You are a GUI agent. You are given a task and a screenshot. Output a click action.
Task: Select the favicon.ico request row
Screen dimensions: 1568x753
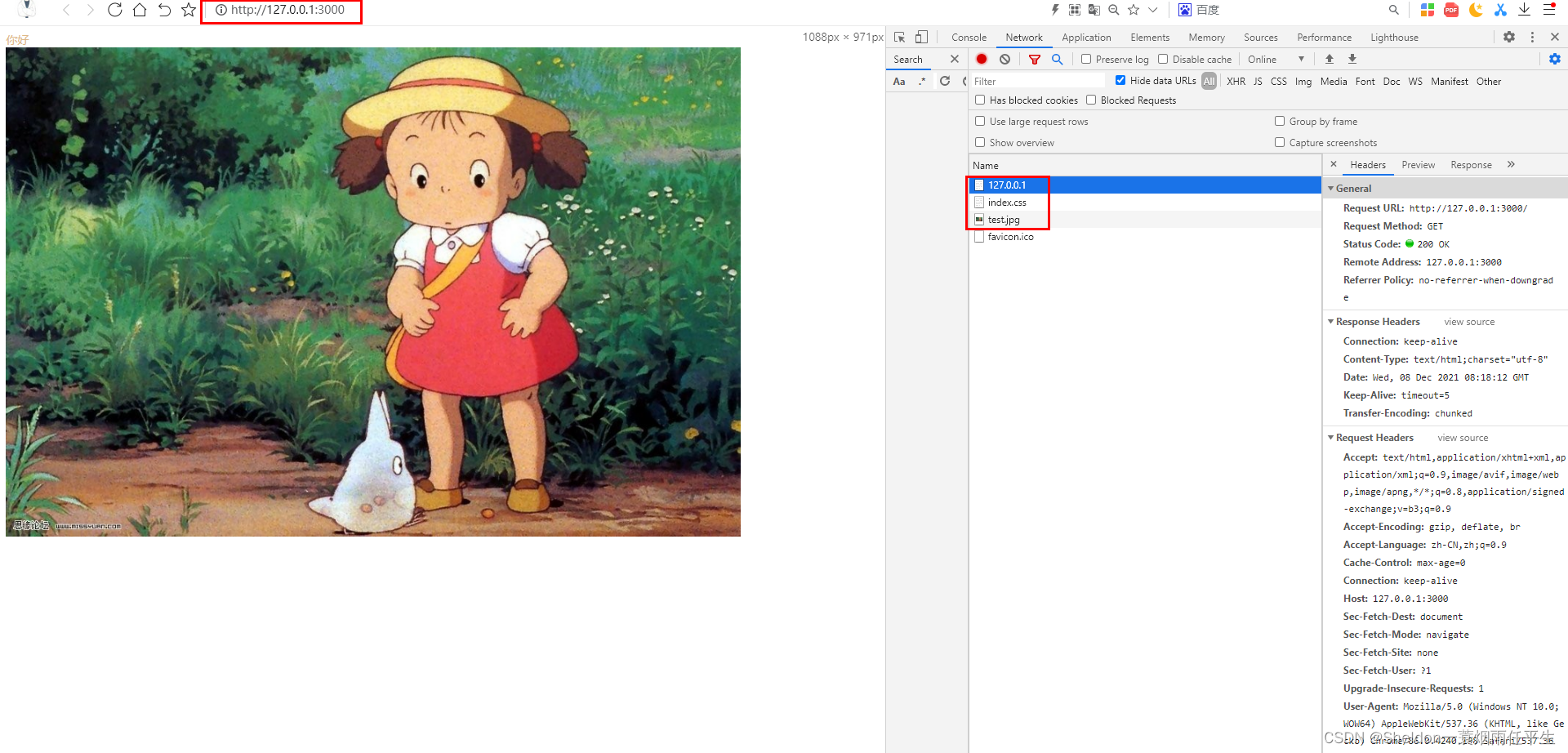(x=1144, y=237)
